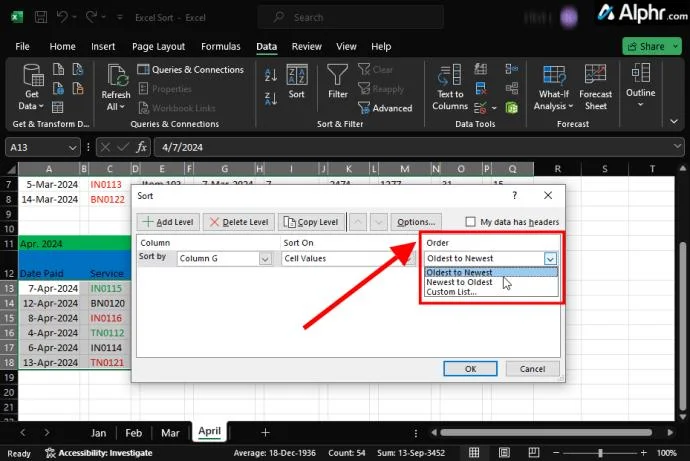The image size is (690, 461).
Task: Click the add new sheet plus icon
Action: click(265, 432)
